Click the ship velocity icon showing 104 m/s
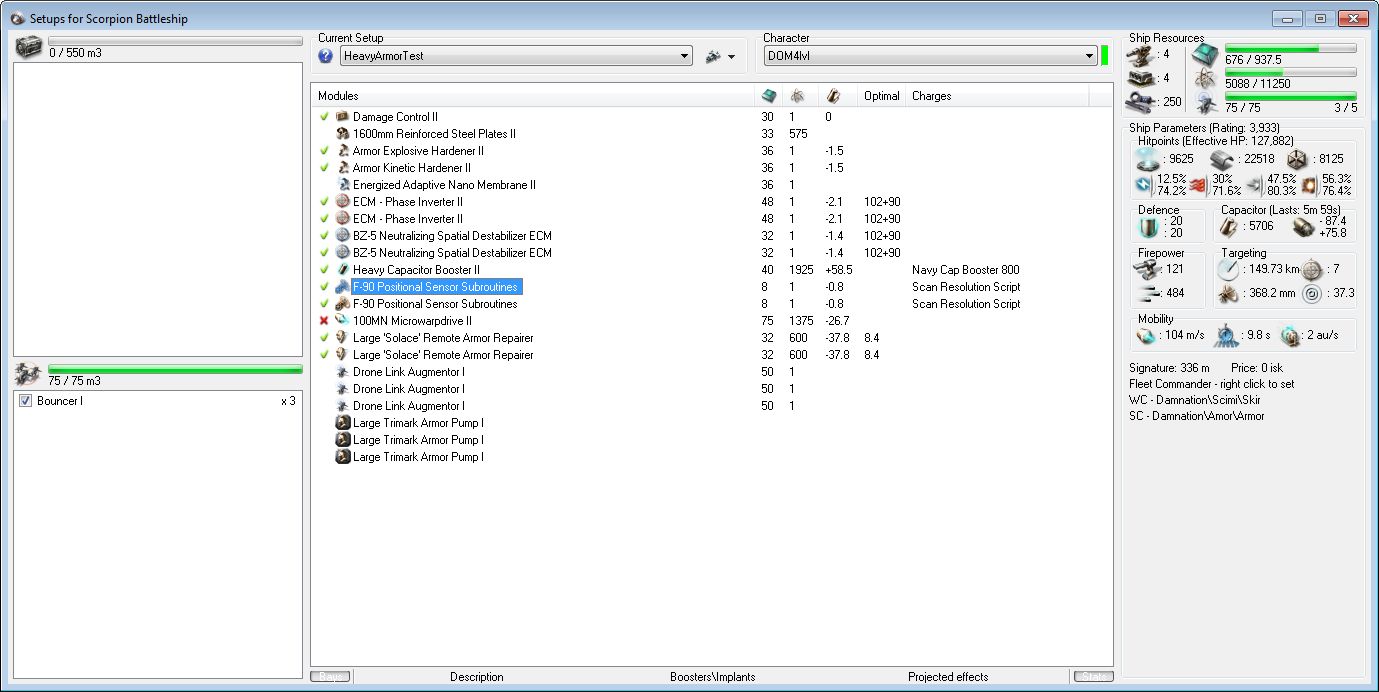 coord(1148,335)
